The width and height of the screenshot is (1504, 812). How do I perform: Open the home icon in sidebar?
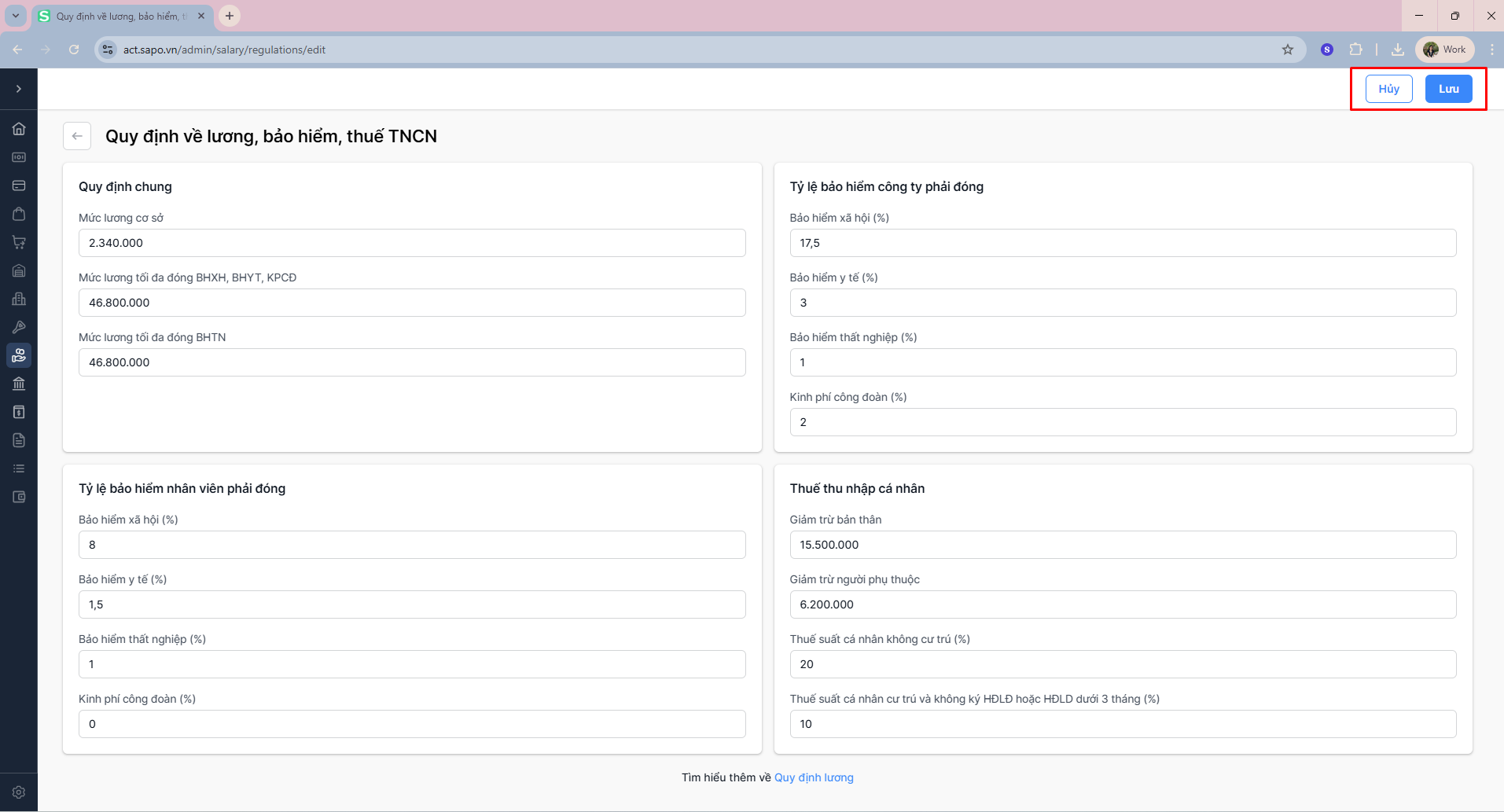coord(19,129)
